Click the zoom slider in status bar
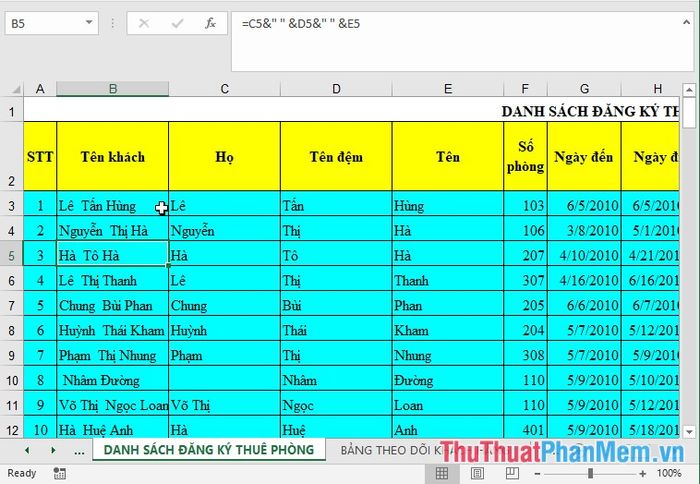 (590, 473)
